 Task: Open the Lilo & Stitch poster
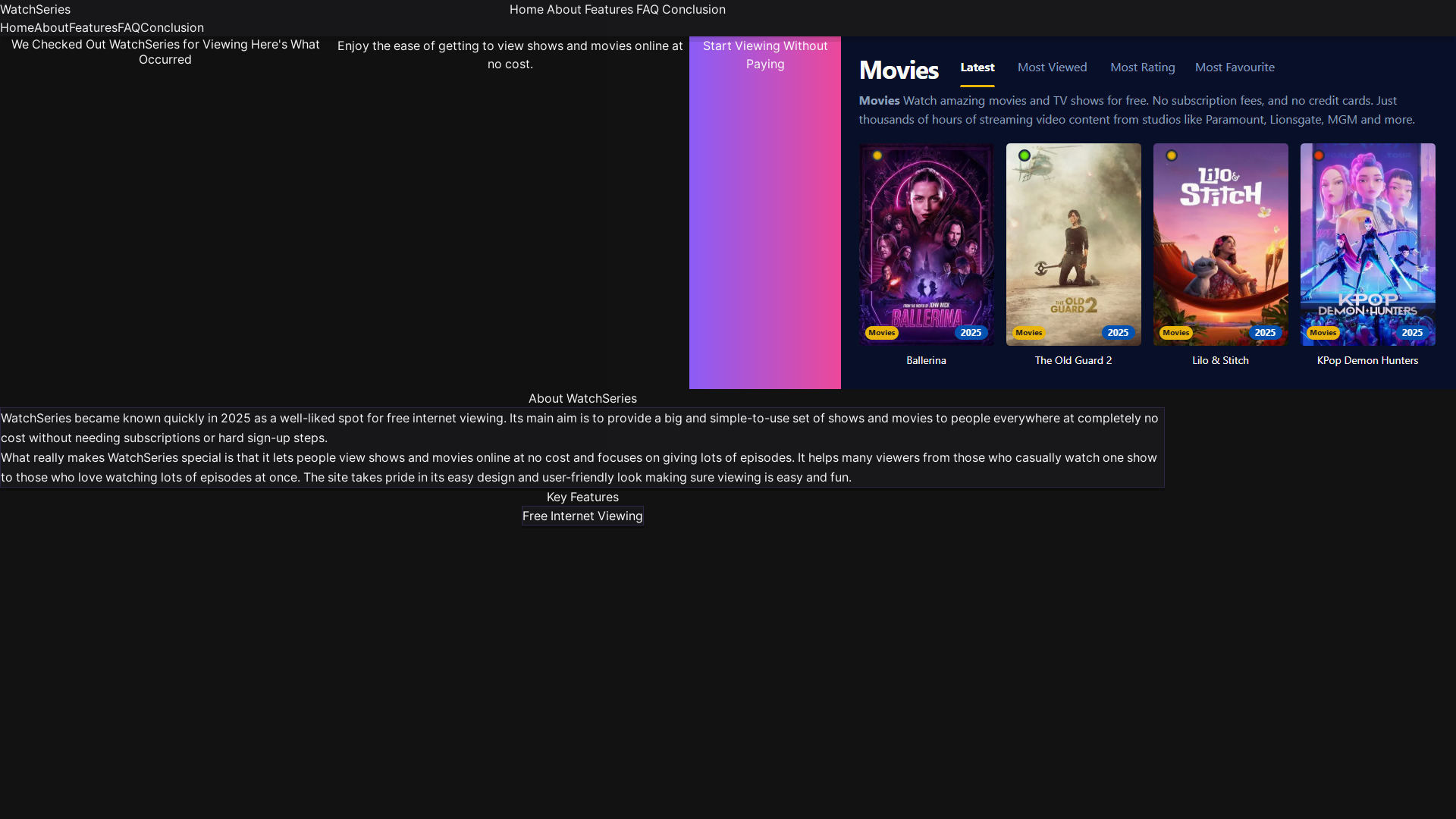coord(1220,244)
